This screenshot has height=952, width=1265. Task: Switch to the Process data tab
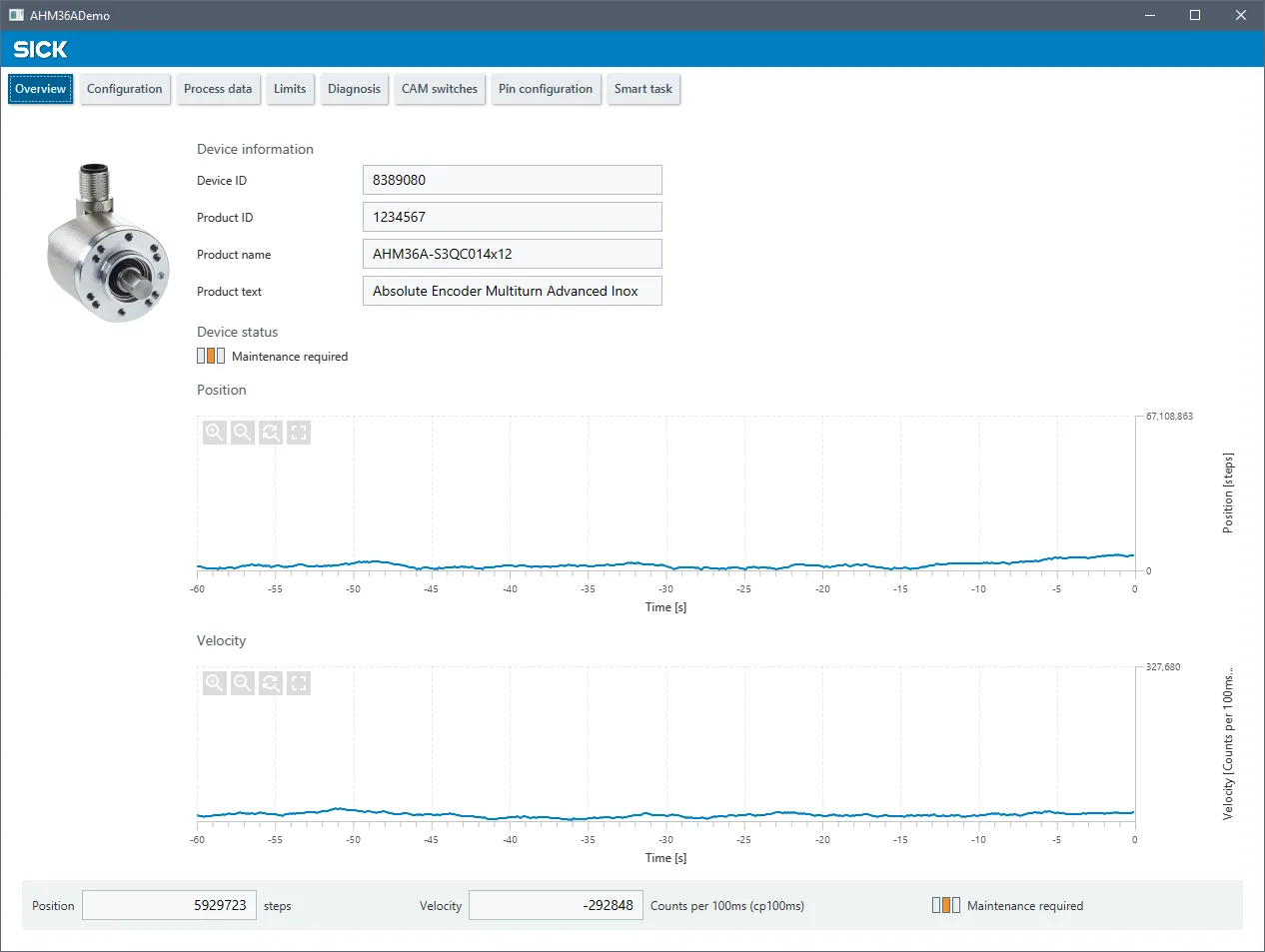pyautogui.click(x=218, y=89)
